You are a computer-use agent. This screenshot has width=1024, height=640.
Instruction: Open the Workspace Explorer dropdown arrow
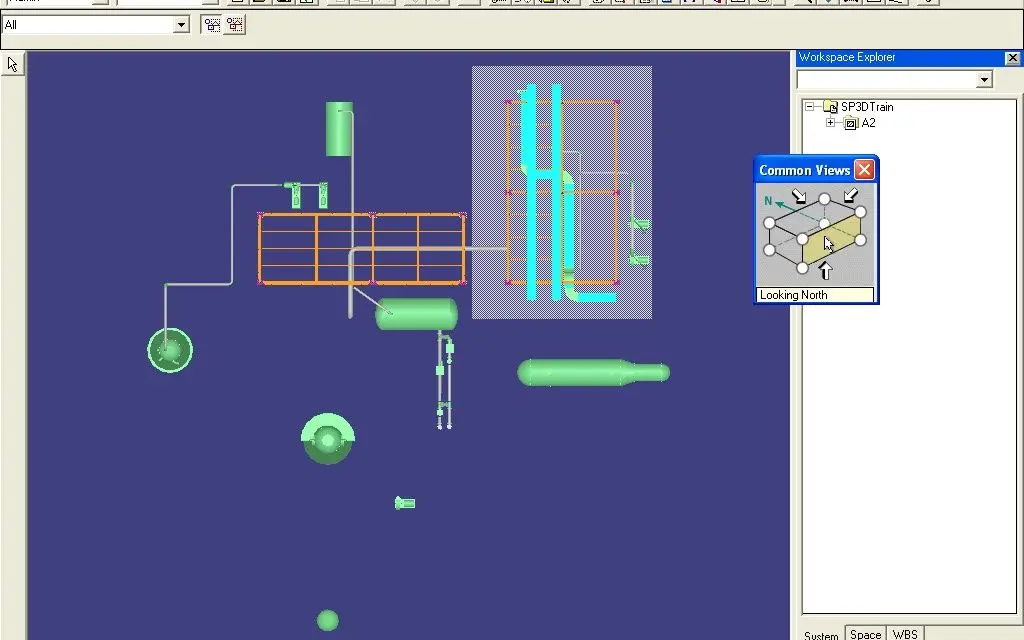[984, 80]
